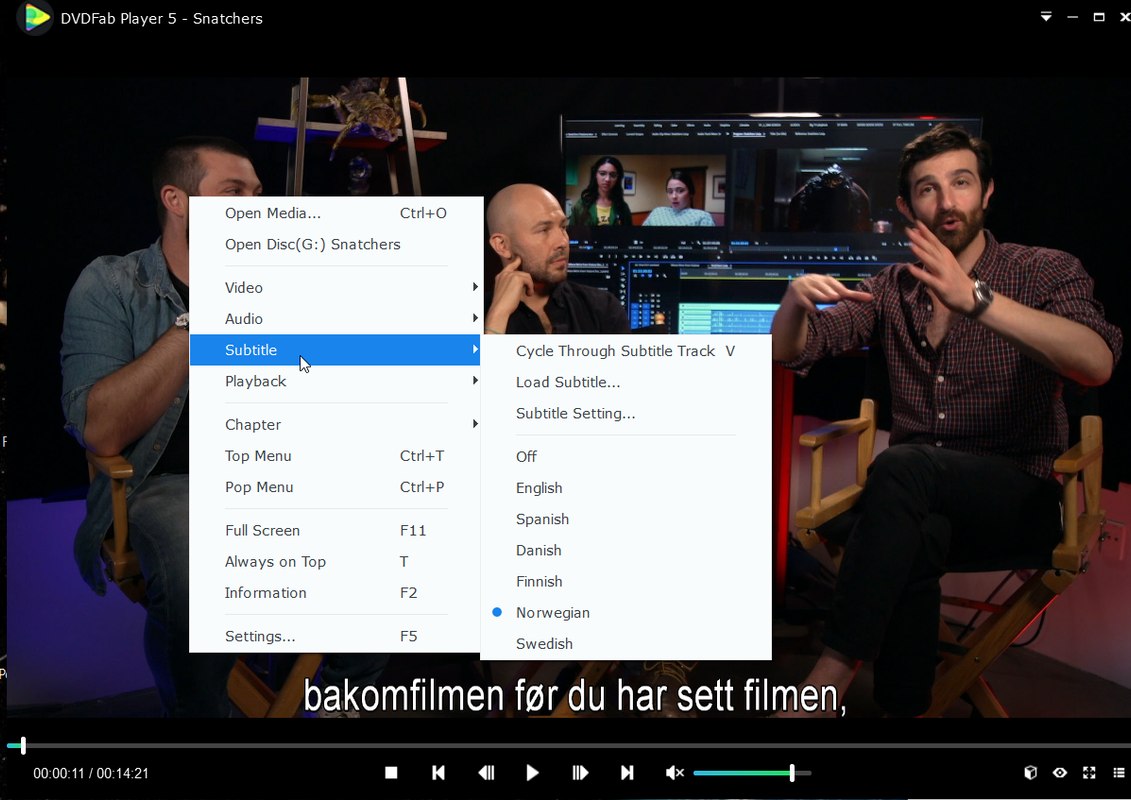Unmute audio via the speaker icon
This screenshot has height=800, width=1131.
pyautogui.click(x=674, y=773)
